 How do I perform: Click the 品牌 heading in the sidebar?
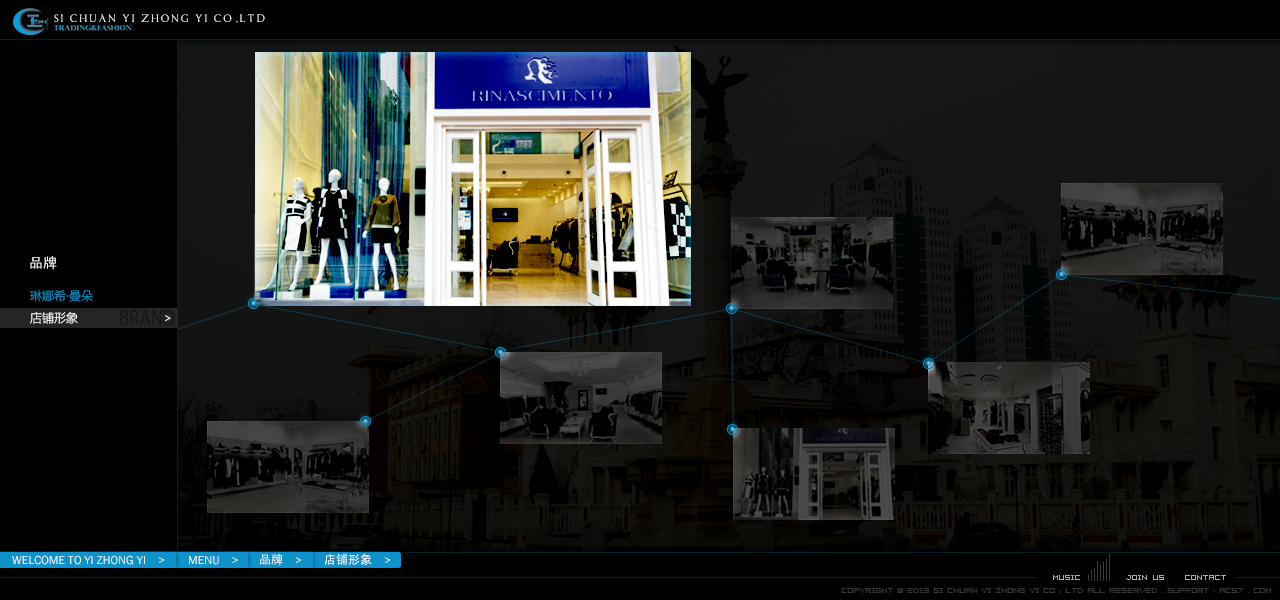coord(43,263)
